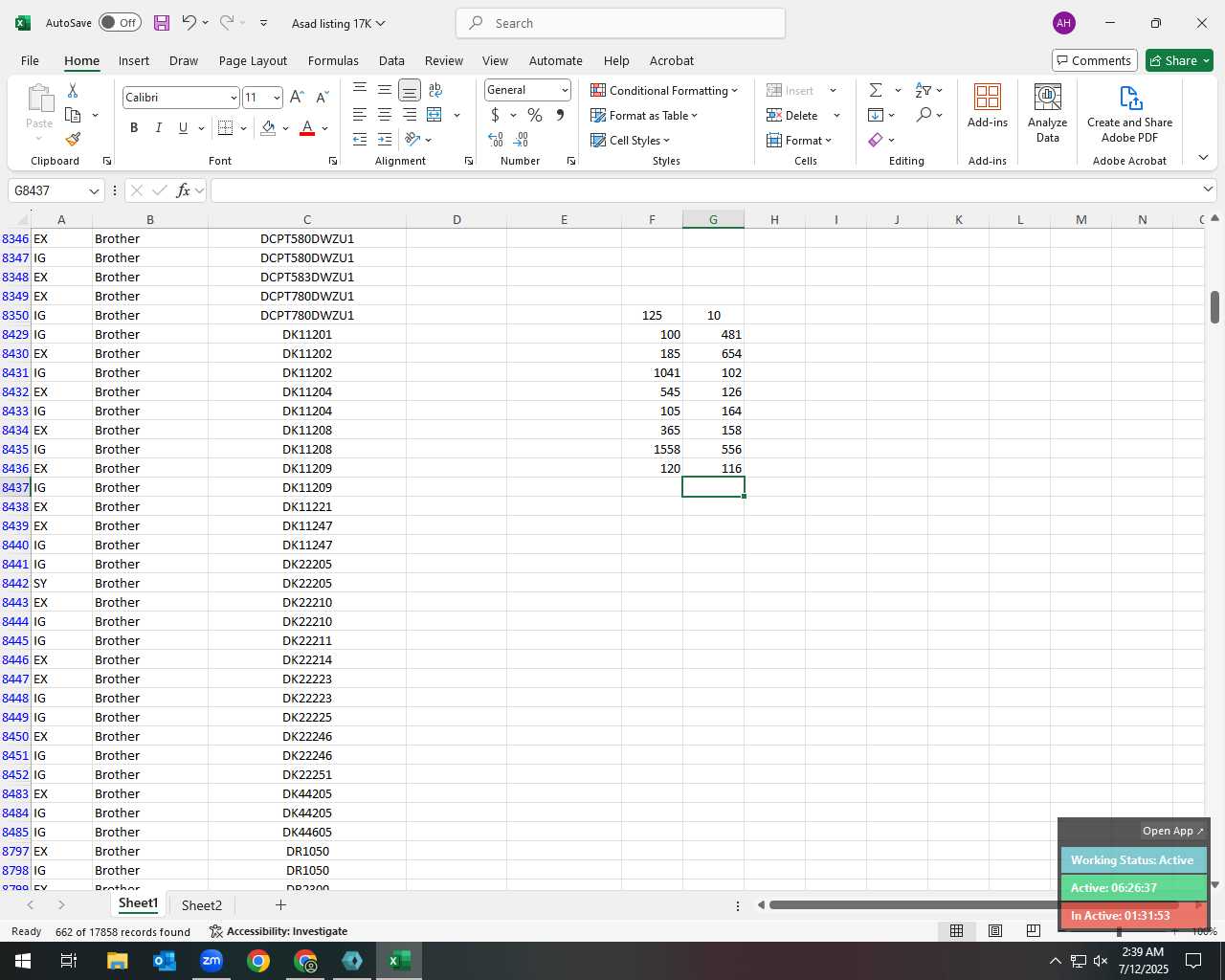Switch to Sheet2 tab
The image size is (1225, 980).
click(x=201, y=905)
